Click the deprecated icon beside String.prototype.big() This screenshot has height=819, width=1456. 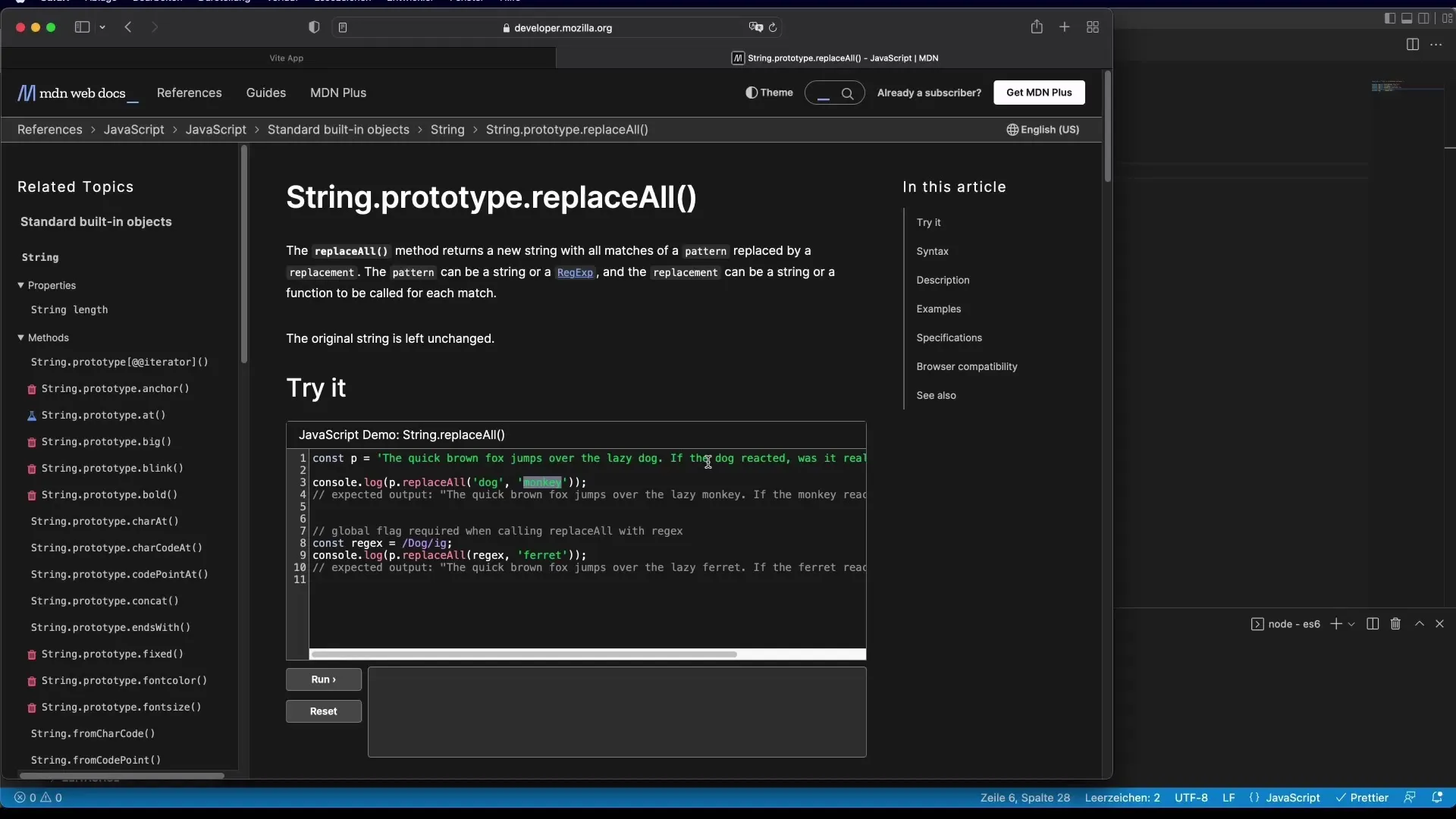(32, 442)
